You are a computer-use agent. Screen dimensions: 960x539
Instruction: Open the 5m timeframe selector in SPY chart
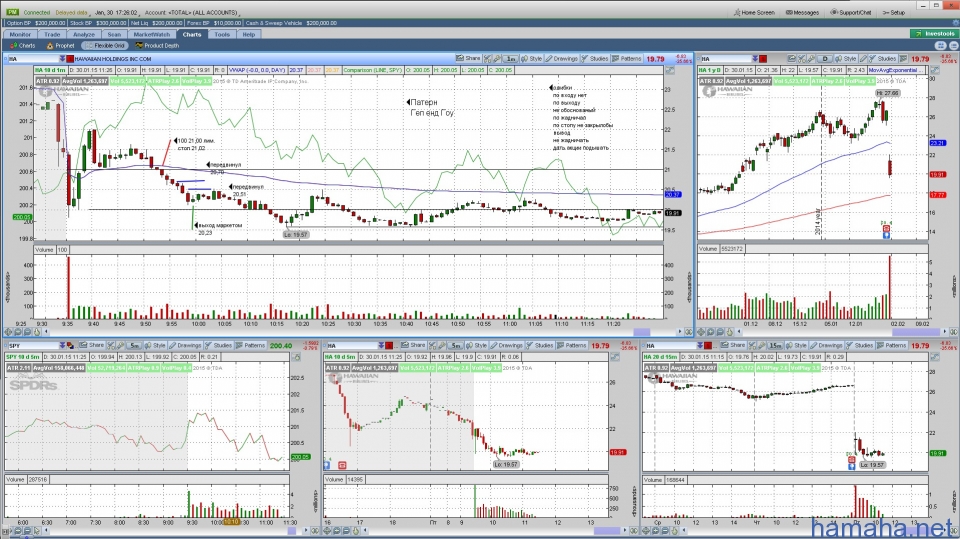pos(135,345)
